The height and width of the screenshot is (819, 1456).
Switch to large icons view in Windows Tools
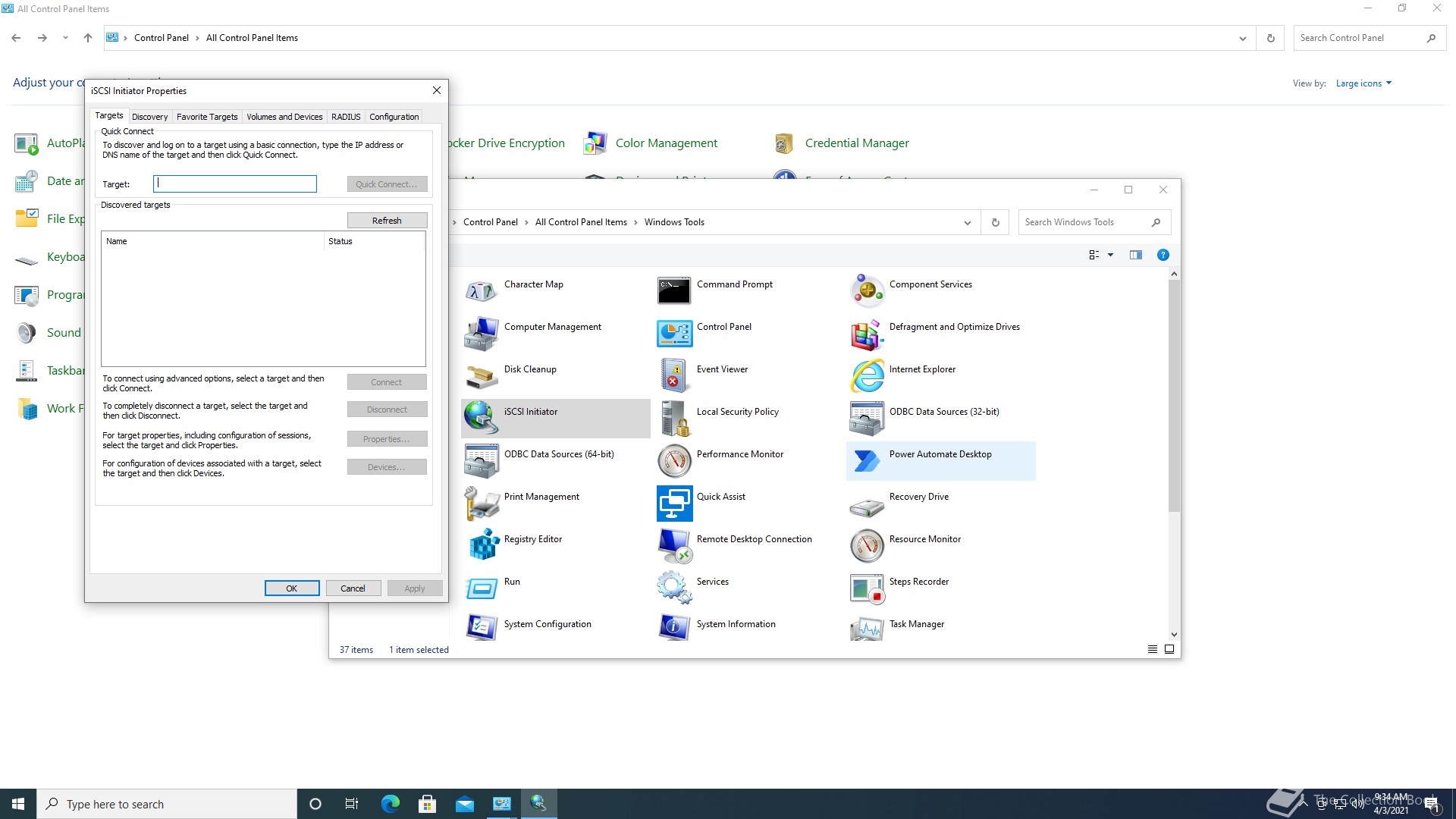click(1169, 649)
